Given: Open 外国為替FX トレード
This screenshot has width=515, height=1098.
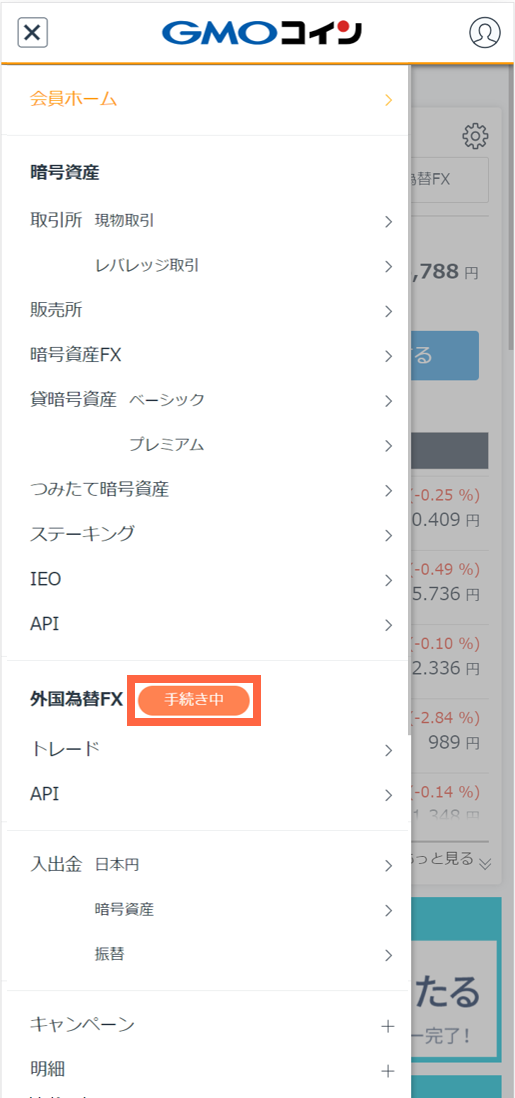Looking at the screenshot, I should 206,750.
